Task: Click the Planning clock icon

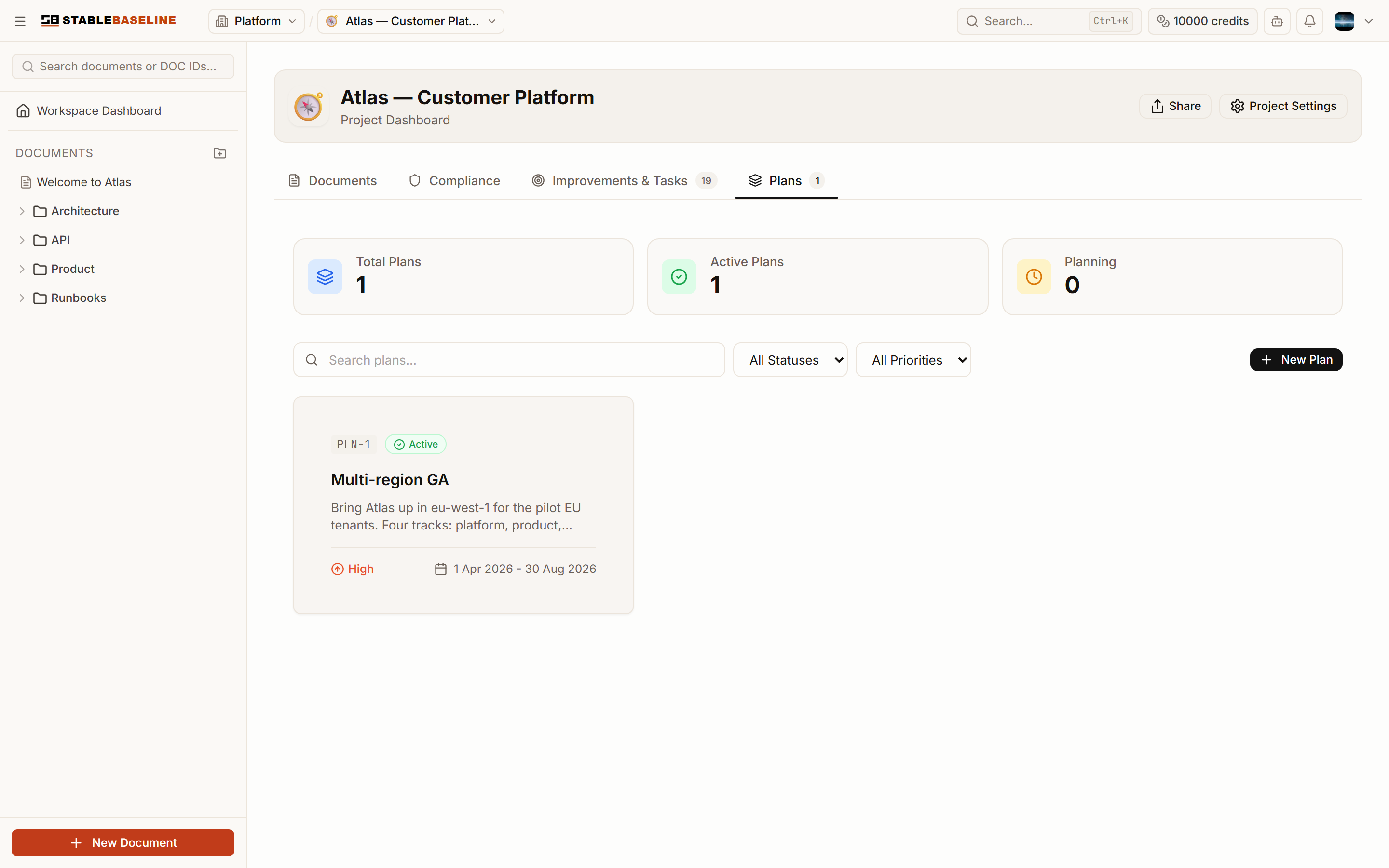Action: (x=1034, y=277)
